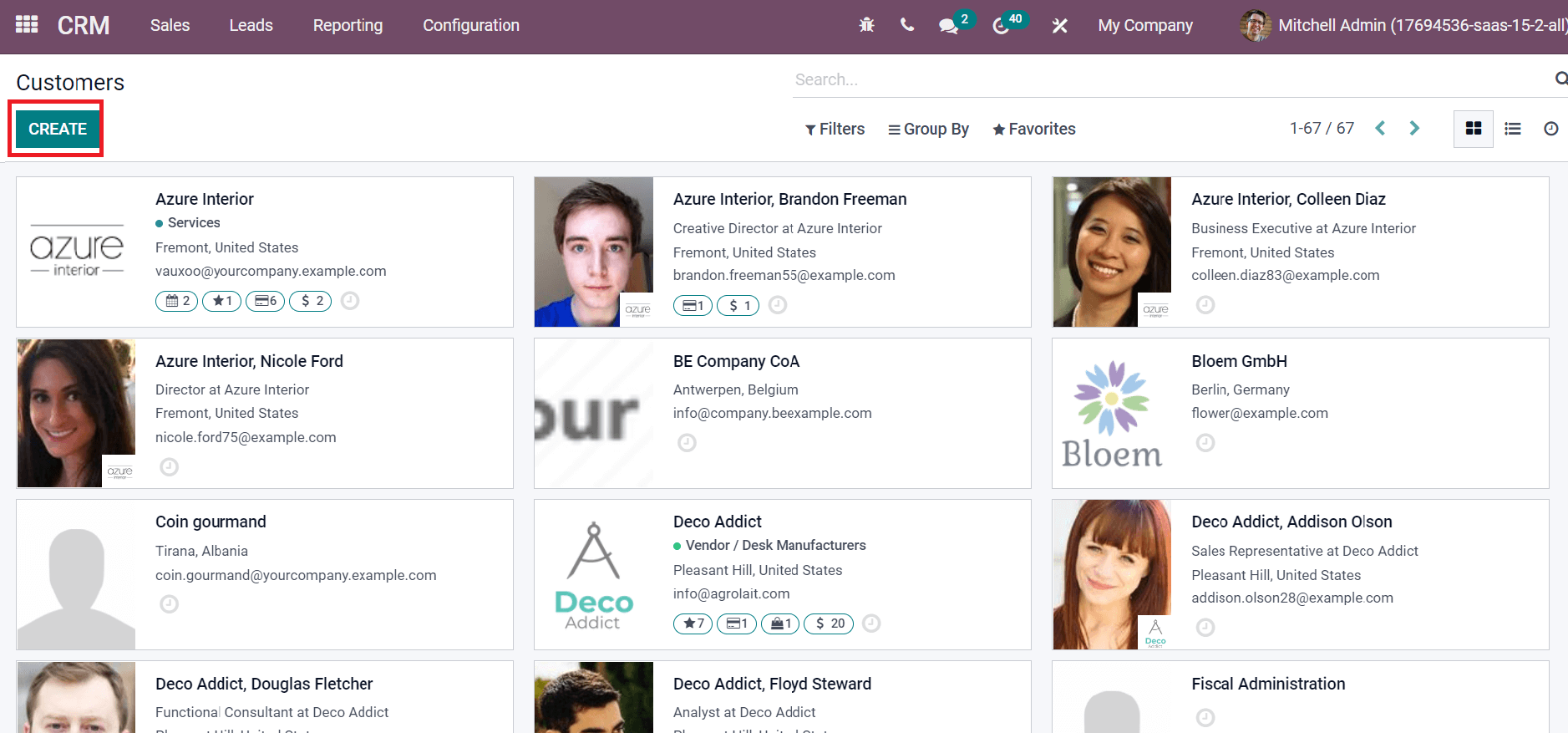
Task: Click info@company.beexample.com text
Action: click(773, 413)
